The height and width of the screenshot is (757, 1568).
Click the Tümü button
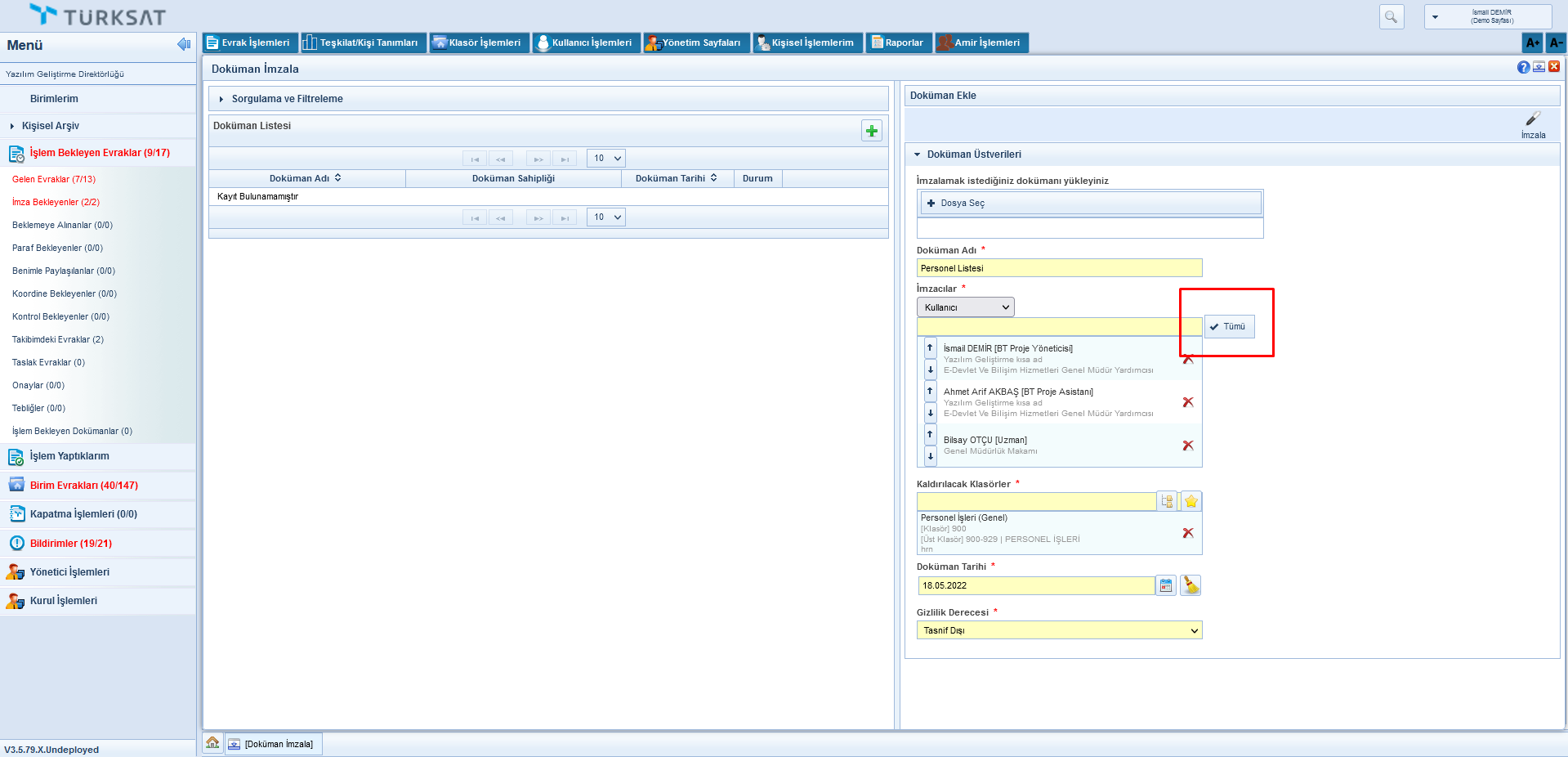[x=1229, y=326]
